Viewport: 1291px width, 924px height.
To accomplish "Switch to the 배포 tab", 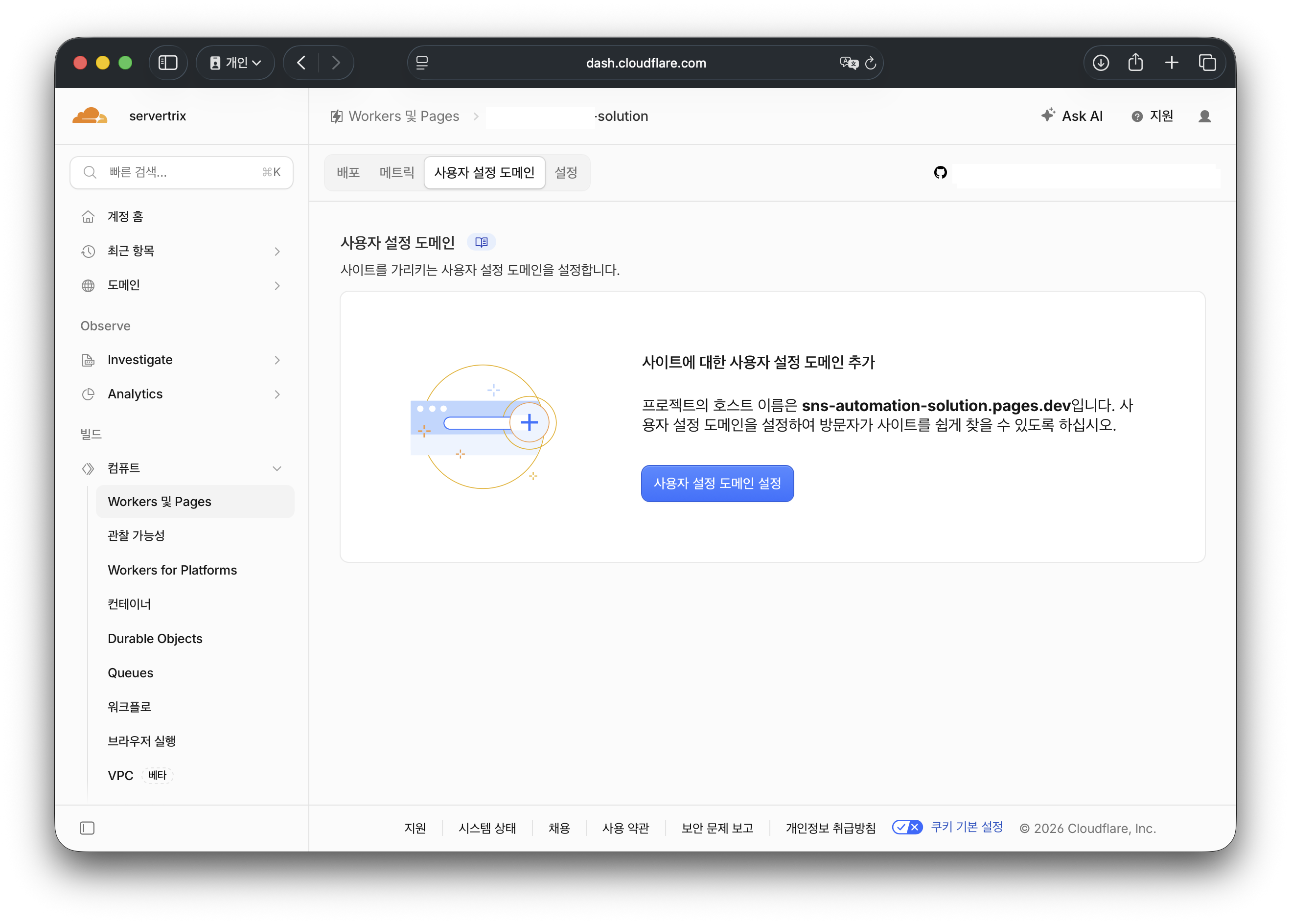I will click(348, 172).
